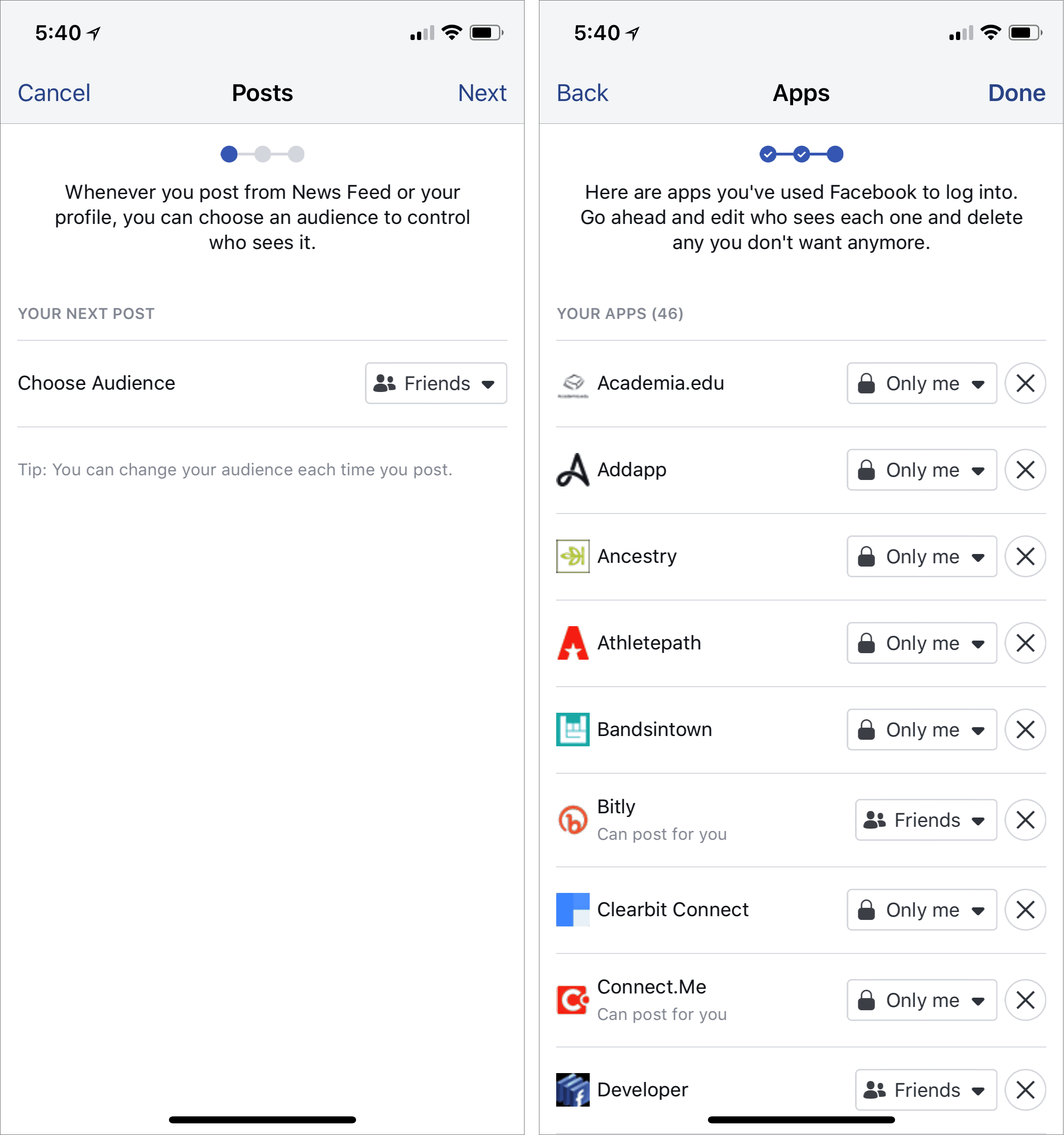
Task: Change Bitly's Friends audience dropdown
Action: click(925, 820)
